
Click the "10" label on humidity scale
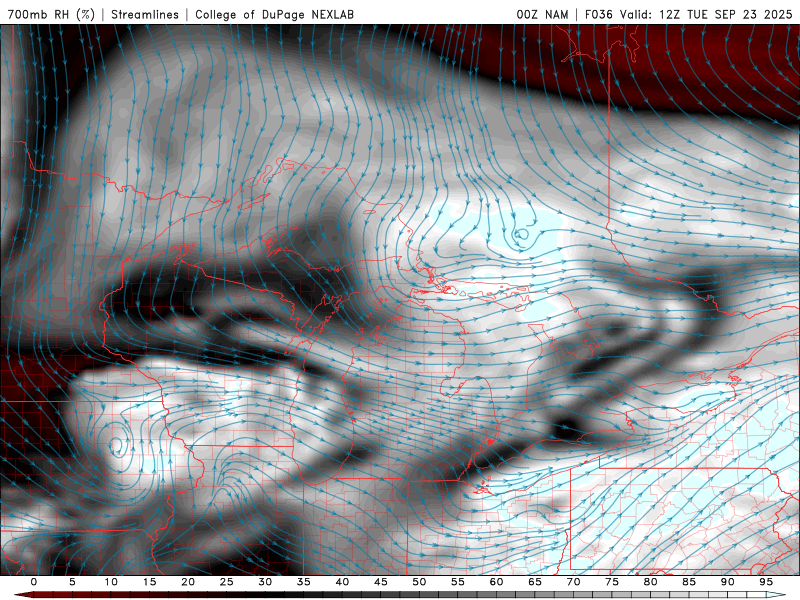pos(111,582)
